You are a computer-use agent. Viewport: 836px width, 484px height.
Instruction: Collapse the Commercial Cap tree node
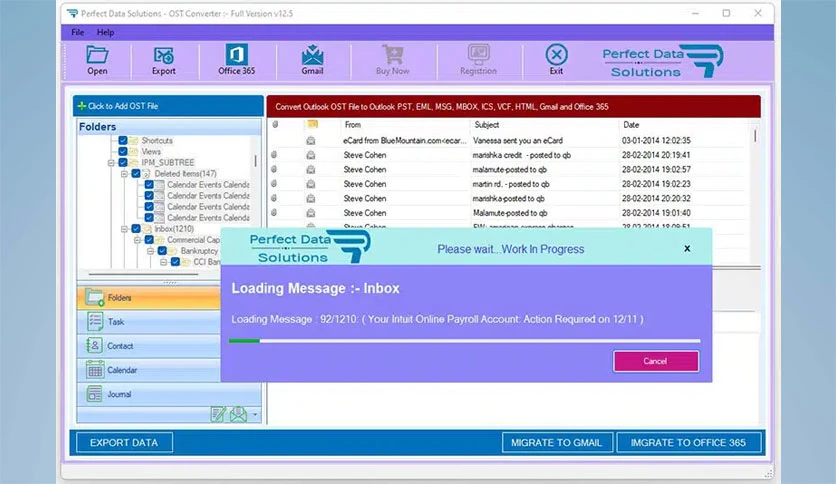137,240
